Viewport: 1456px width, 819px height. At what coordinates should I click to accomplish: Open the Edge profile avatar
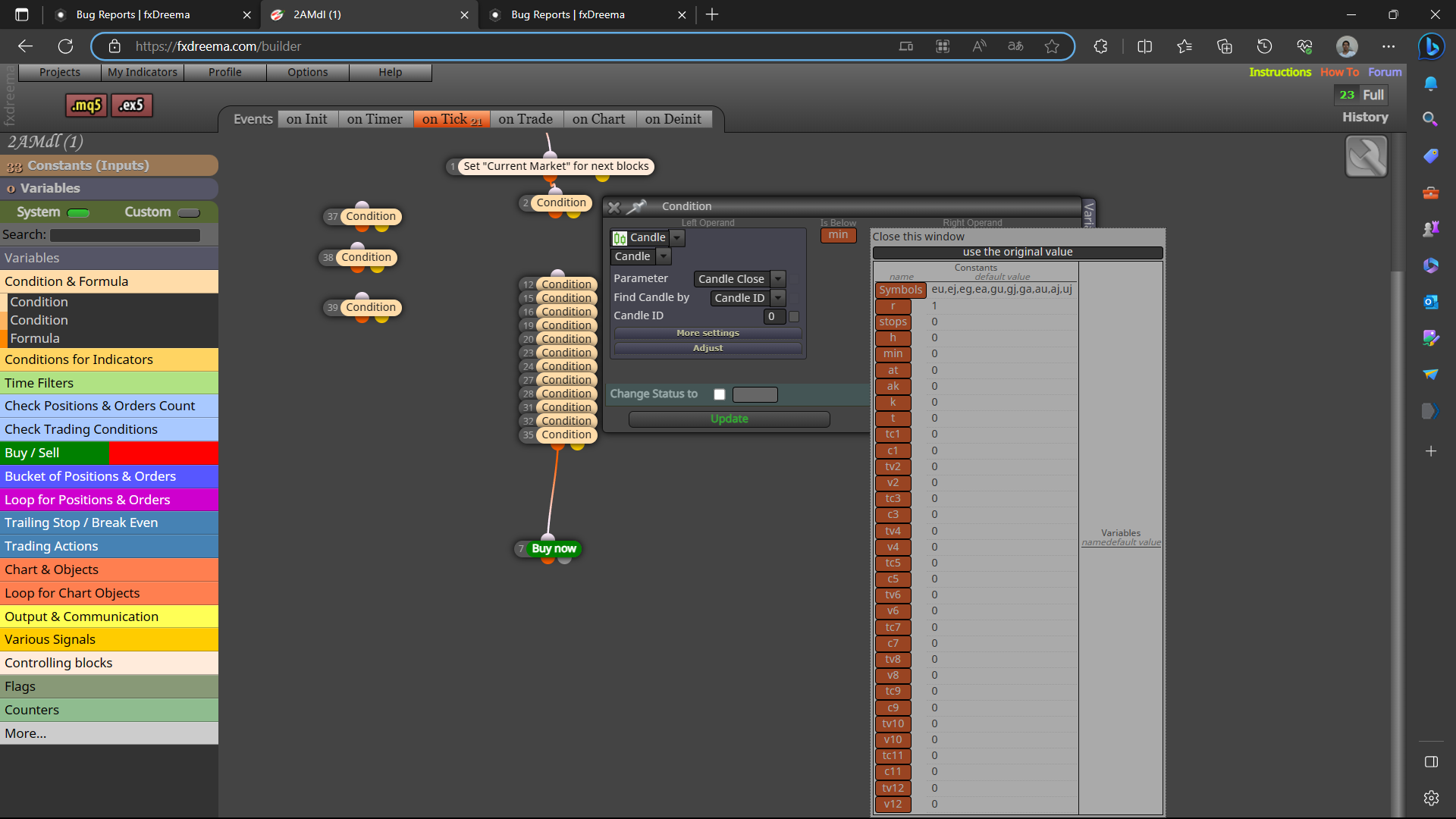[1347, 46]
